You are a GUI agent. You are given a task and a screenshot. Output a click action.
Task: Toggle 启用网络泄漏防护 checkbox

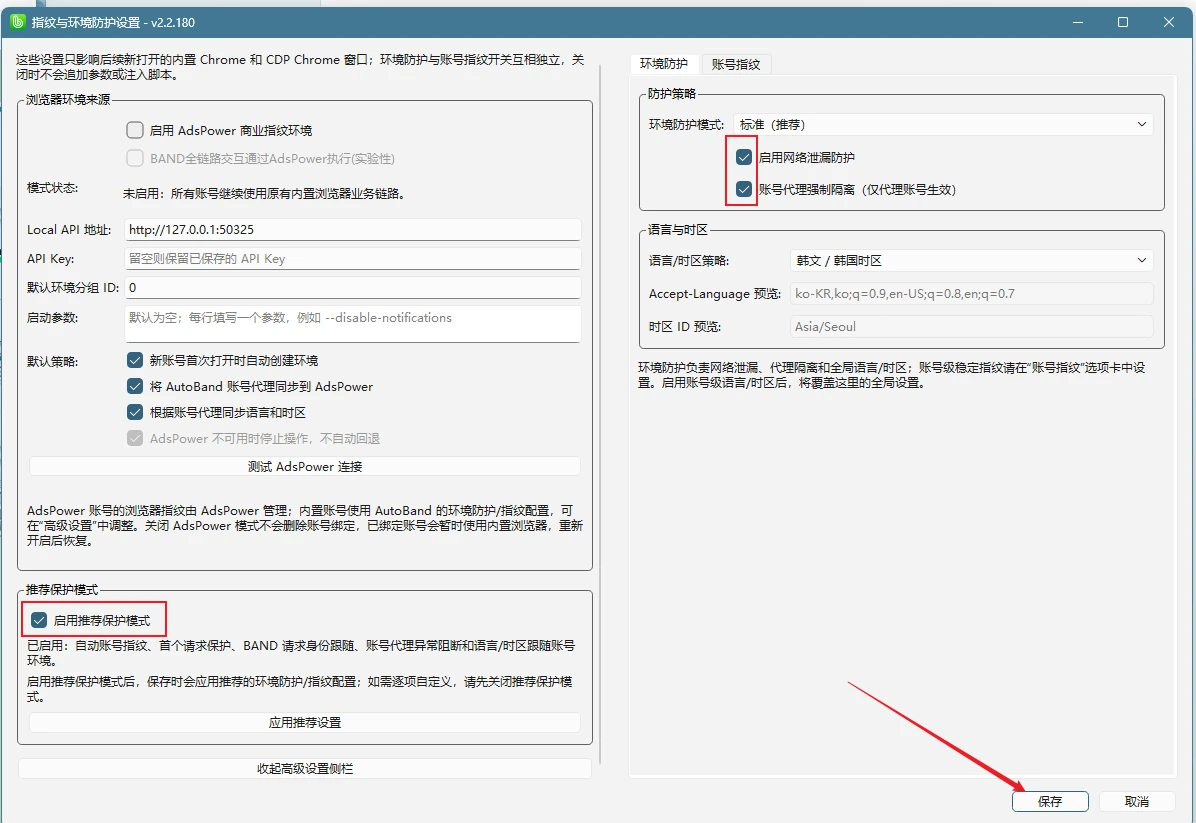pyautogui.click(x=744, y=157)
